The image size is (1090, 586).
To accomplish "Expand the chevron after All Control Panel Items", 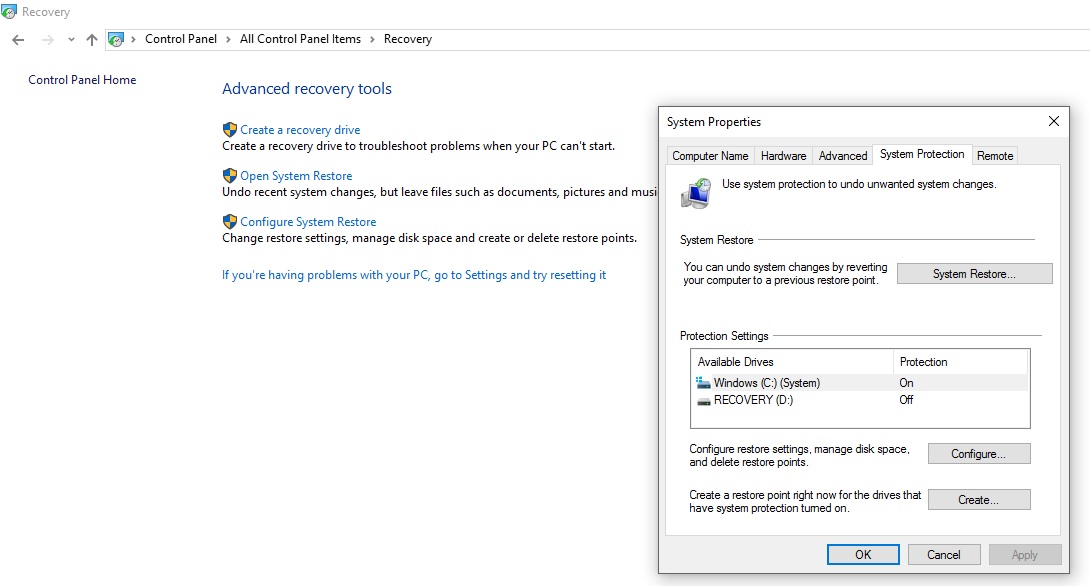I will click(372, 40).
